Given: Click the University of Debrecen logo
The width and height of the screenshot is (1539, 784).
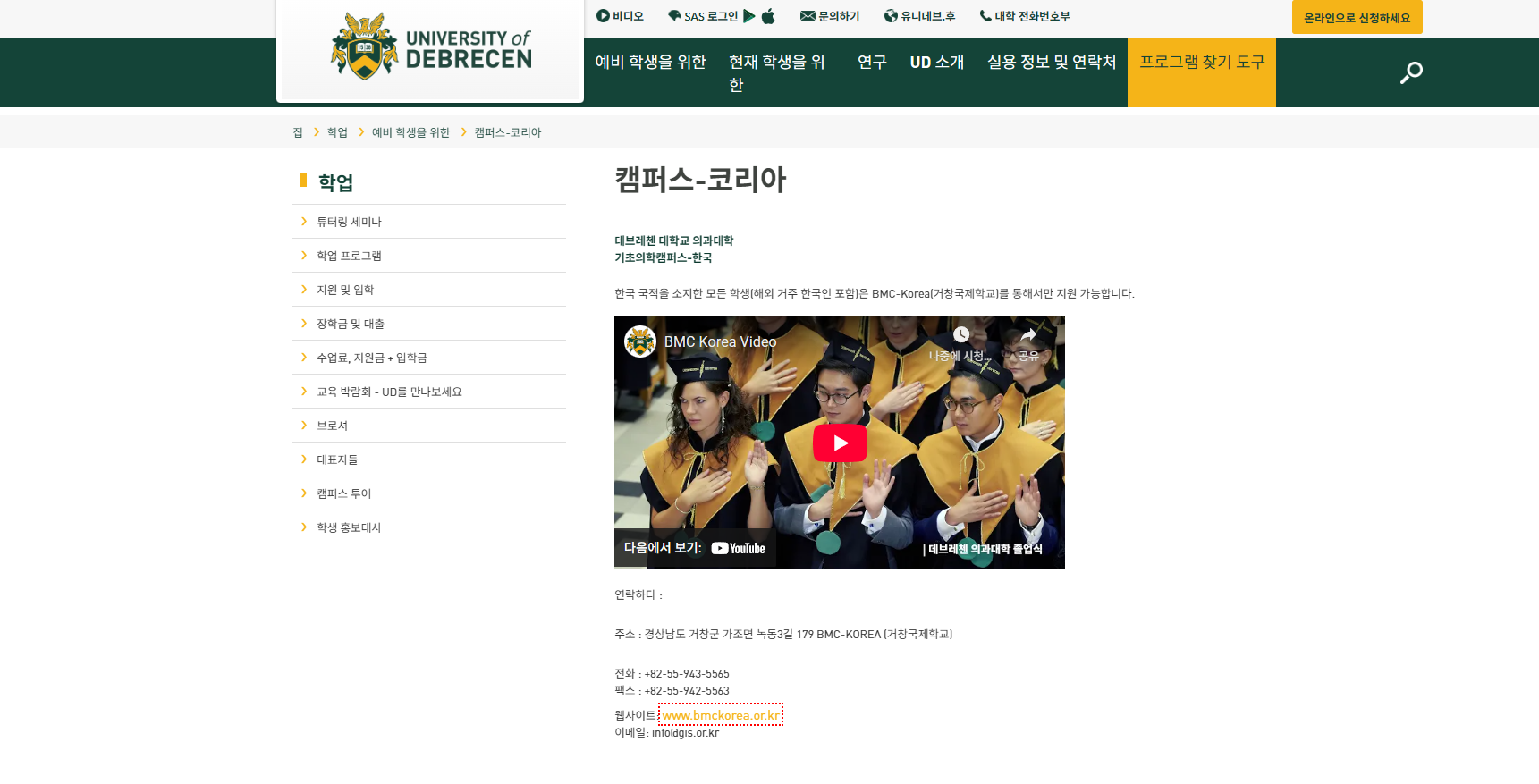Looking at the screenshot, I should (430, 48).
